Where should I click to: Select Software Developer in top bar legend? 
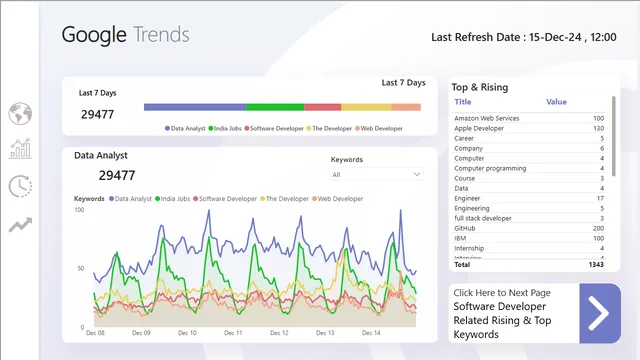pyautogui.click(x=274, y=128)
